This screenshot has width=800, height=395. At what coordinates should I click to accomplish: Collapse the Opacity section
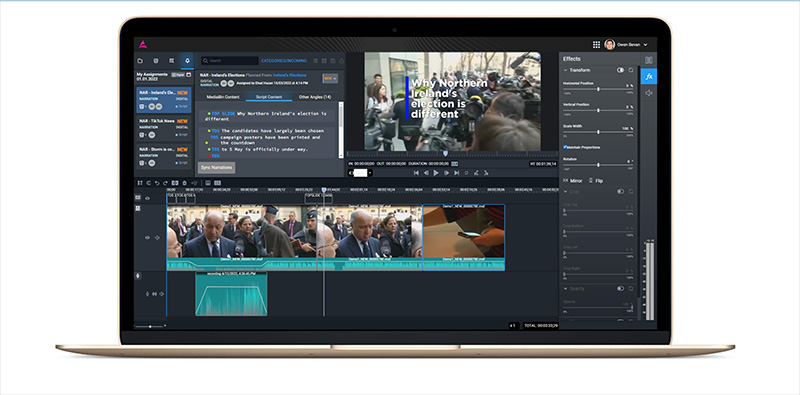[x=565, y=288]
